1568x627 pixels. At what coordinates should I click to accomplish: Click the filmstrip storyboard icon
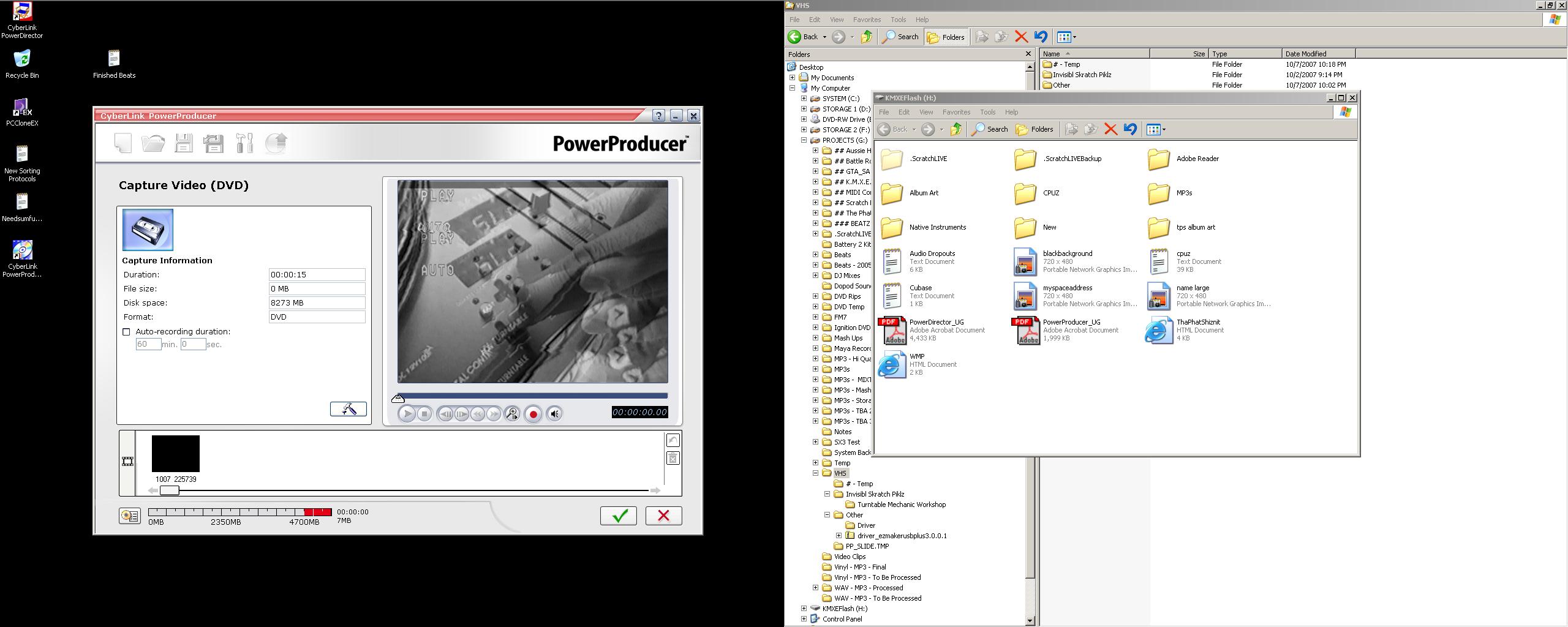click(127, 462)
